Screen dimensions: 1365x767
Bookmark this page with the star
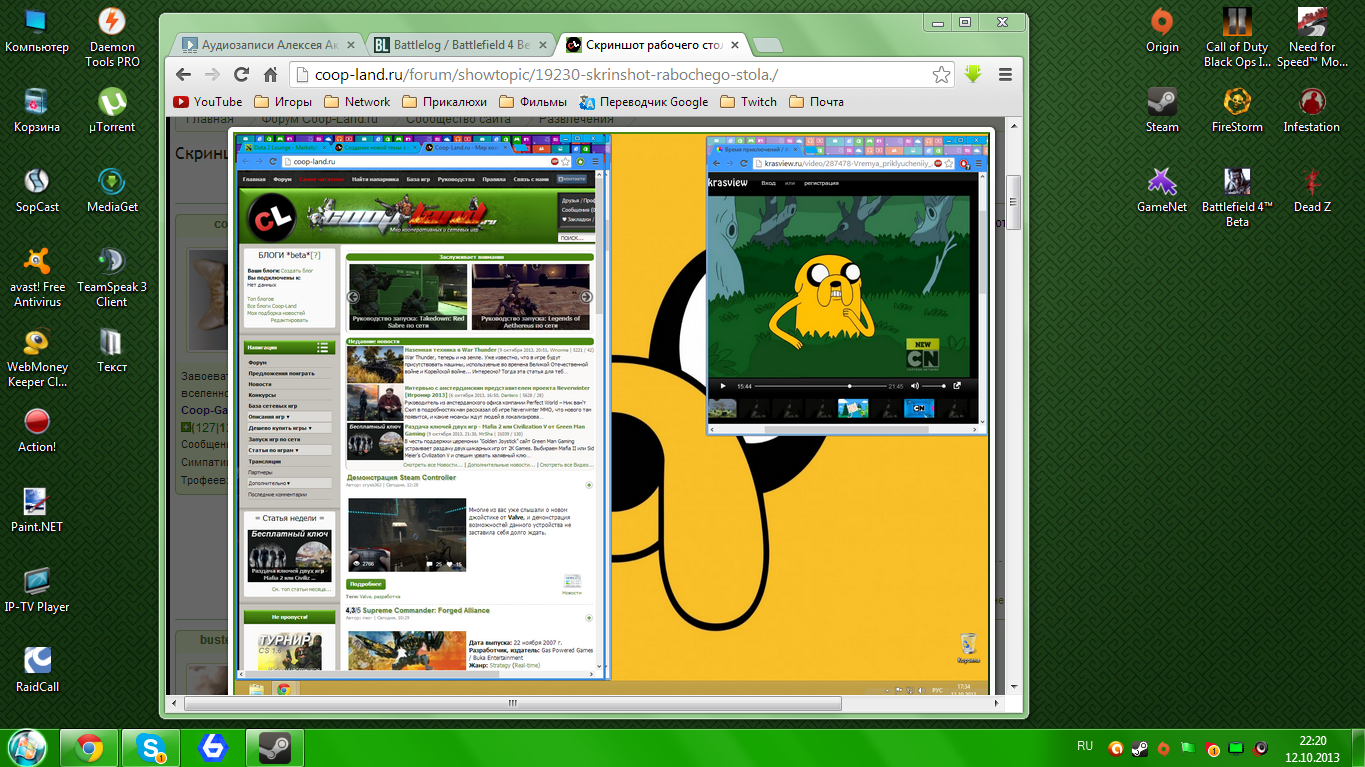pyautogui.click(x=941, y=75)
